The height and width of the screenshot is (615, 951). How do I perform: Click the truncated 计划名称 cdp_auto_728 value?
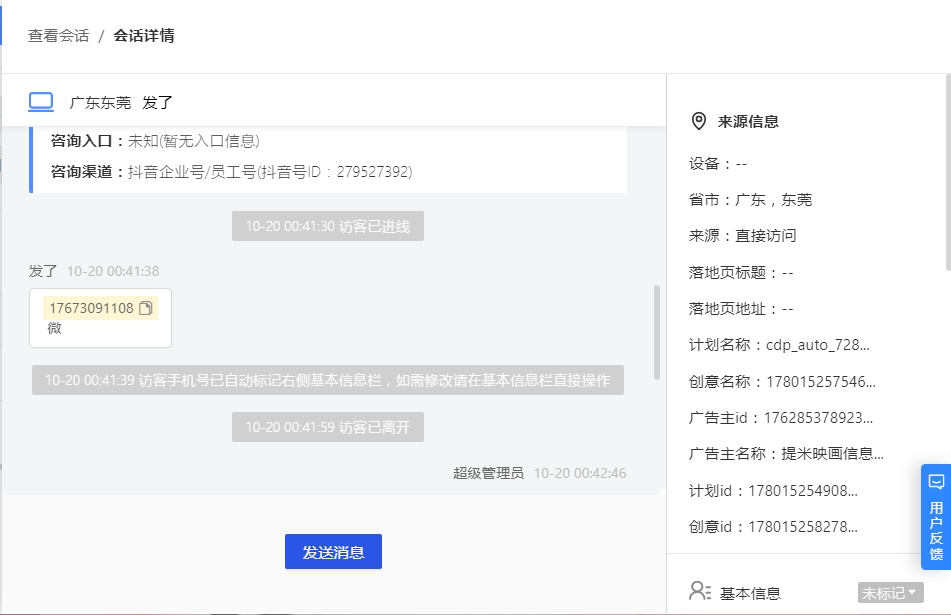click(x=818, y=345)
